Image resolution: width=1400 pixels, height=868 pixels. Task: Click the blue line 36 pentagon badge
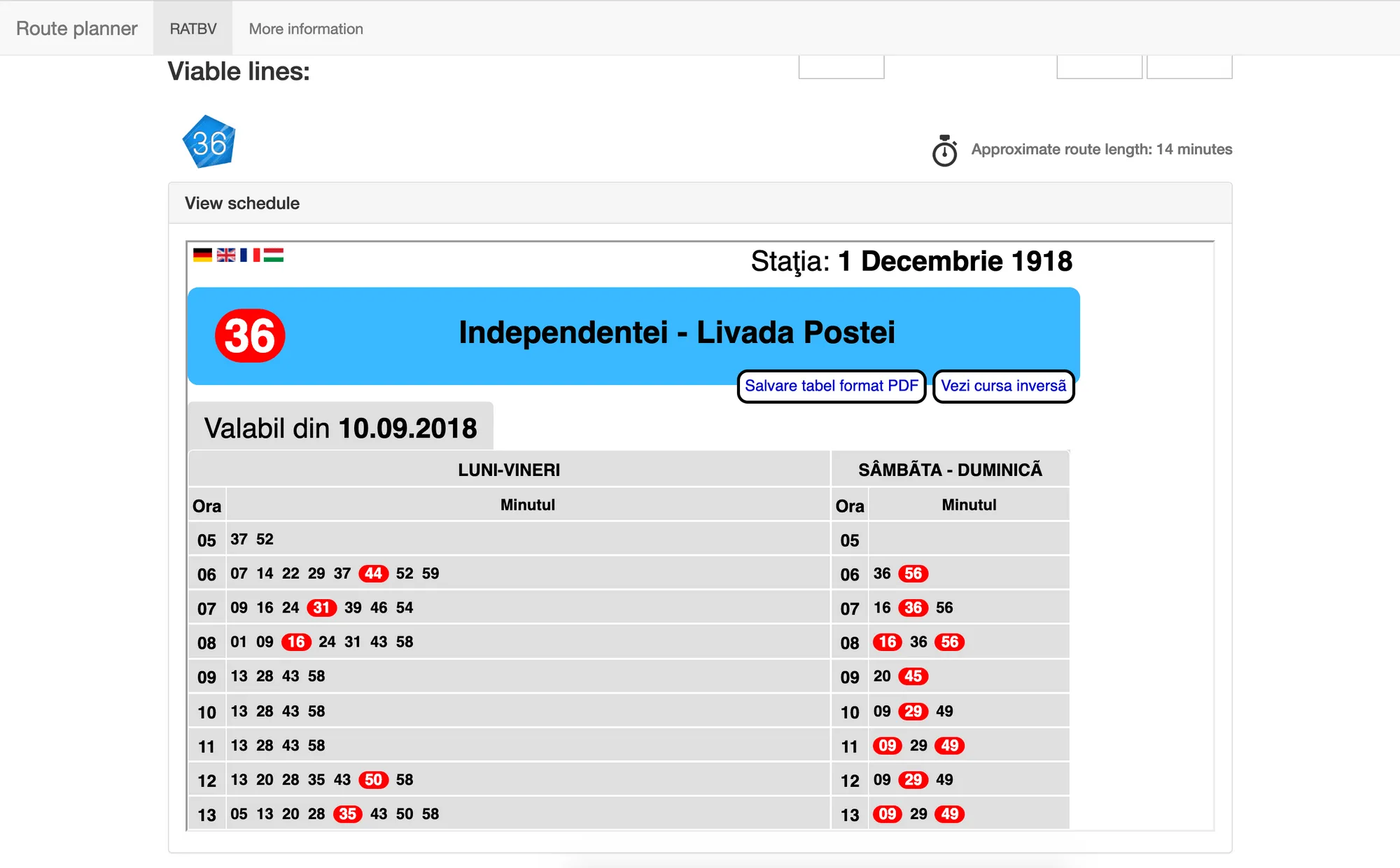[x=209, y=143]
